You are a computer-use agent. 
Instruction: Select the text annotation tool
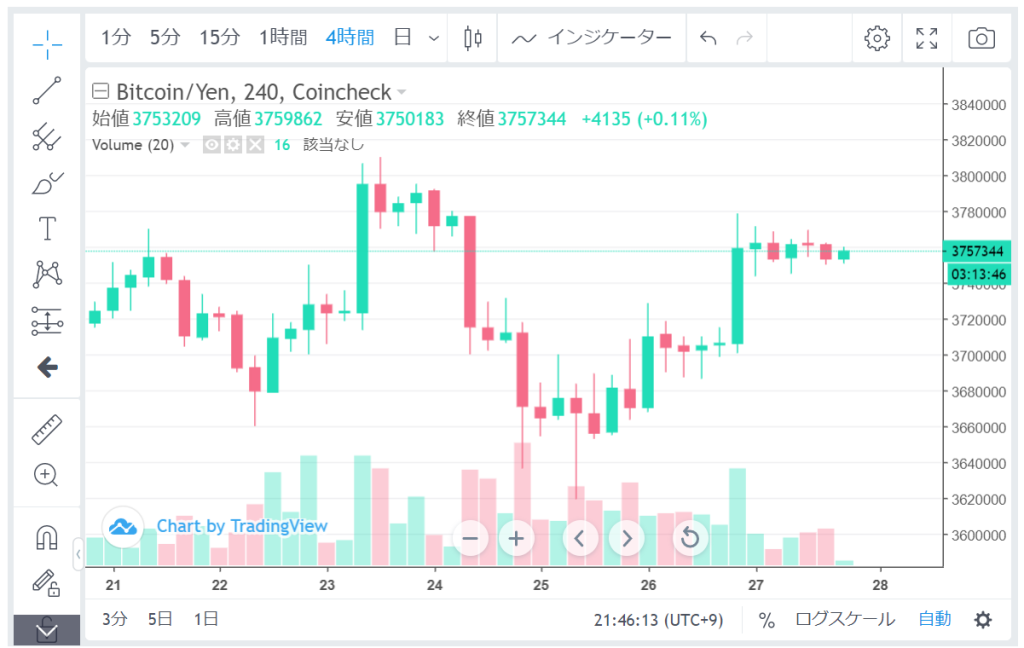47,229
